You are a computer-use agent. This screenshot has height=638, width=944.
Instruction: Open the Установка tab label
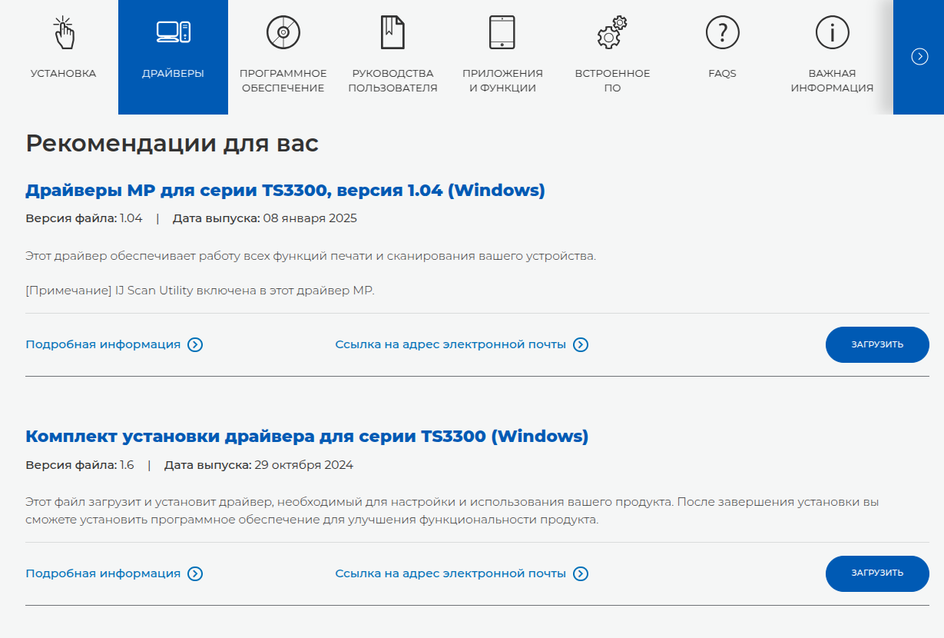(x=63, y=73)
